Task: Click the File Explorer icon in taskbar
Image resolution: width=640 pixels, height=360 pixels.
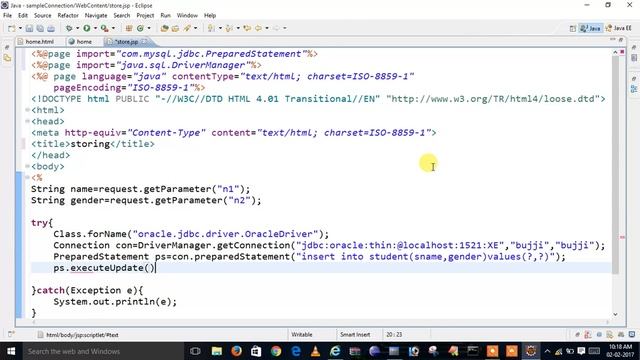Action: (x=217, y=351)
